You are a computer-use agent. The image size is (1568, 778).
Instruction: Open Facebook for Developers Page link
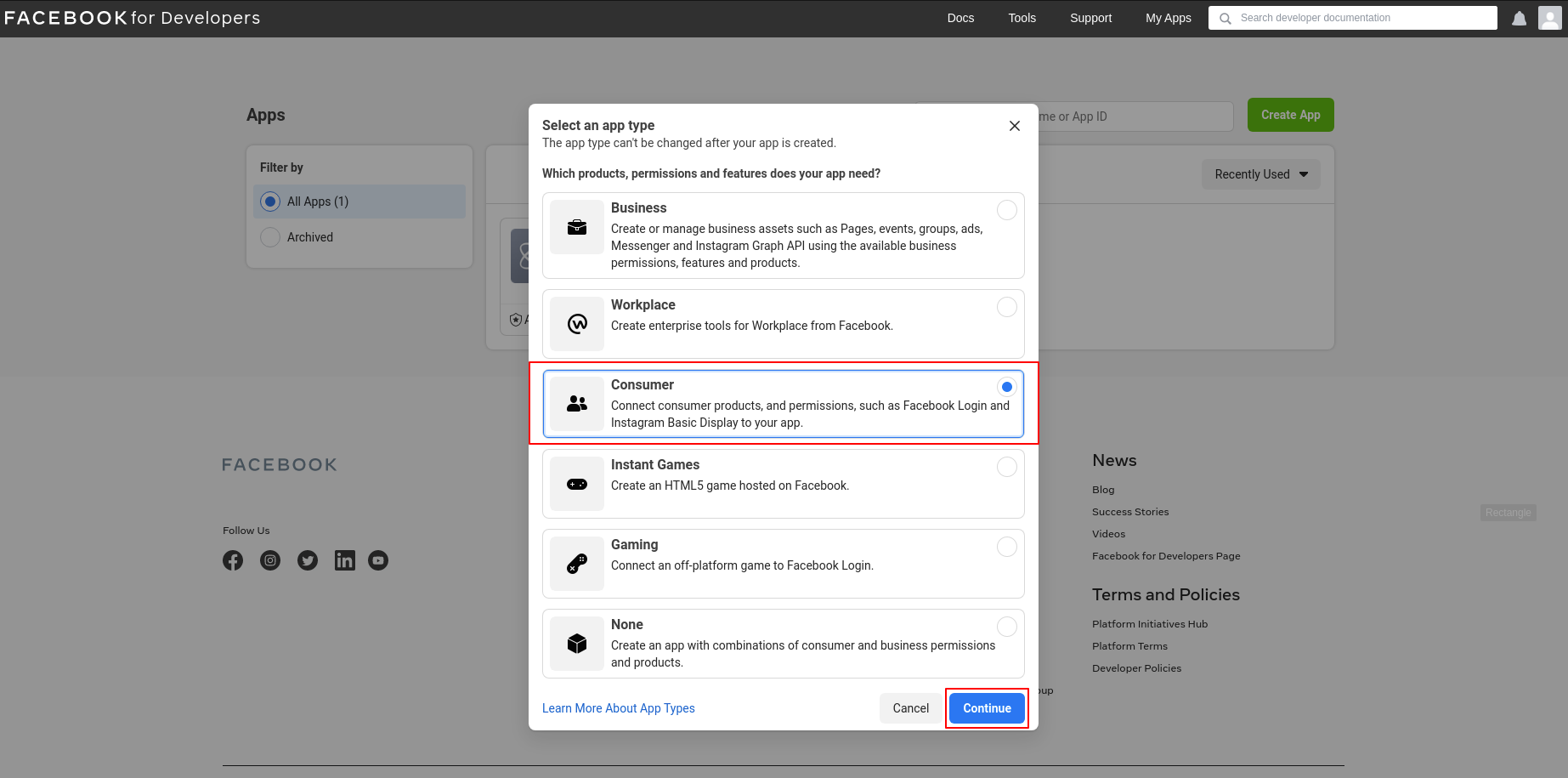click(x=1166, y=556)
